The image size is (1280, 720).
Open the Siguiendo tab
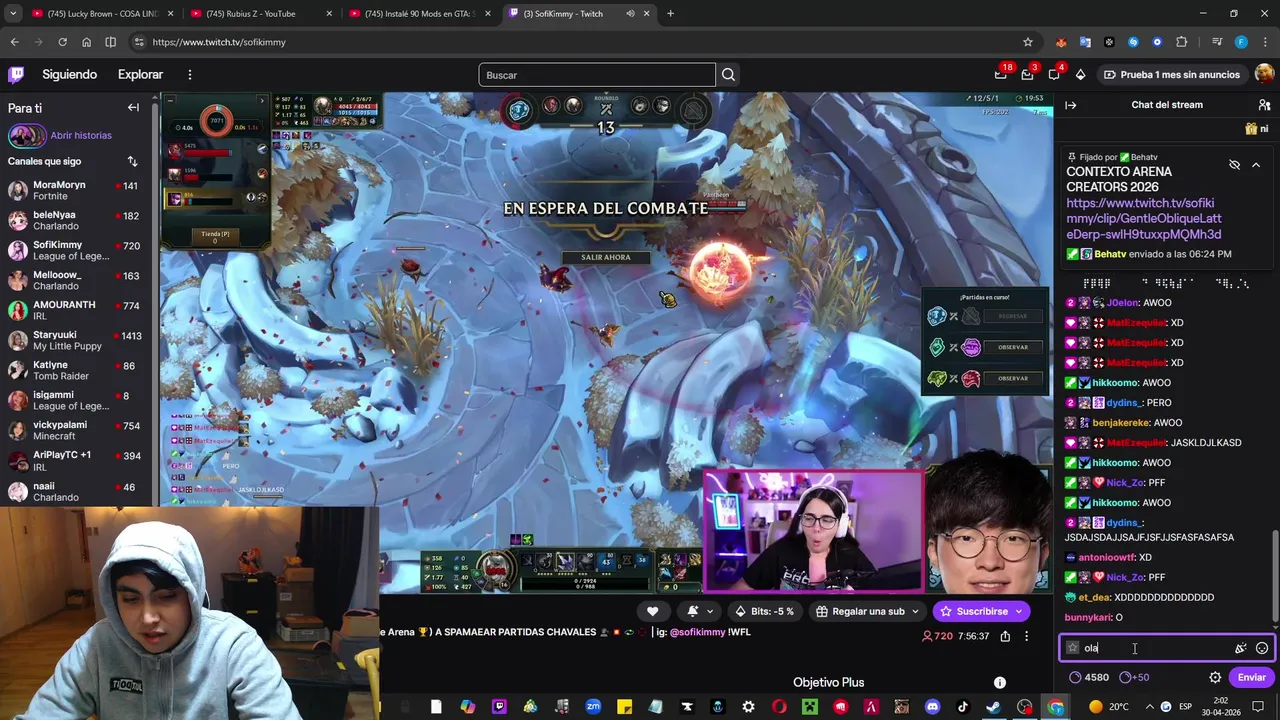pos(70,75)
